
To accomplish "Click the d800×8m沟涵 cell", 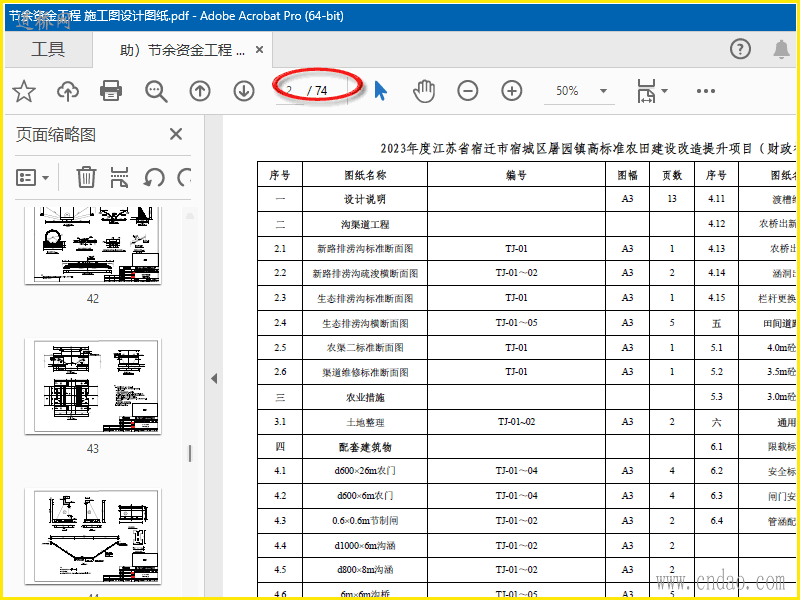I will point(365,570).
